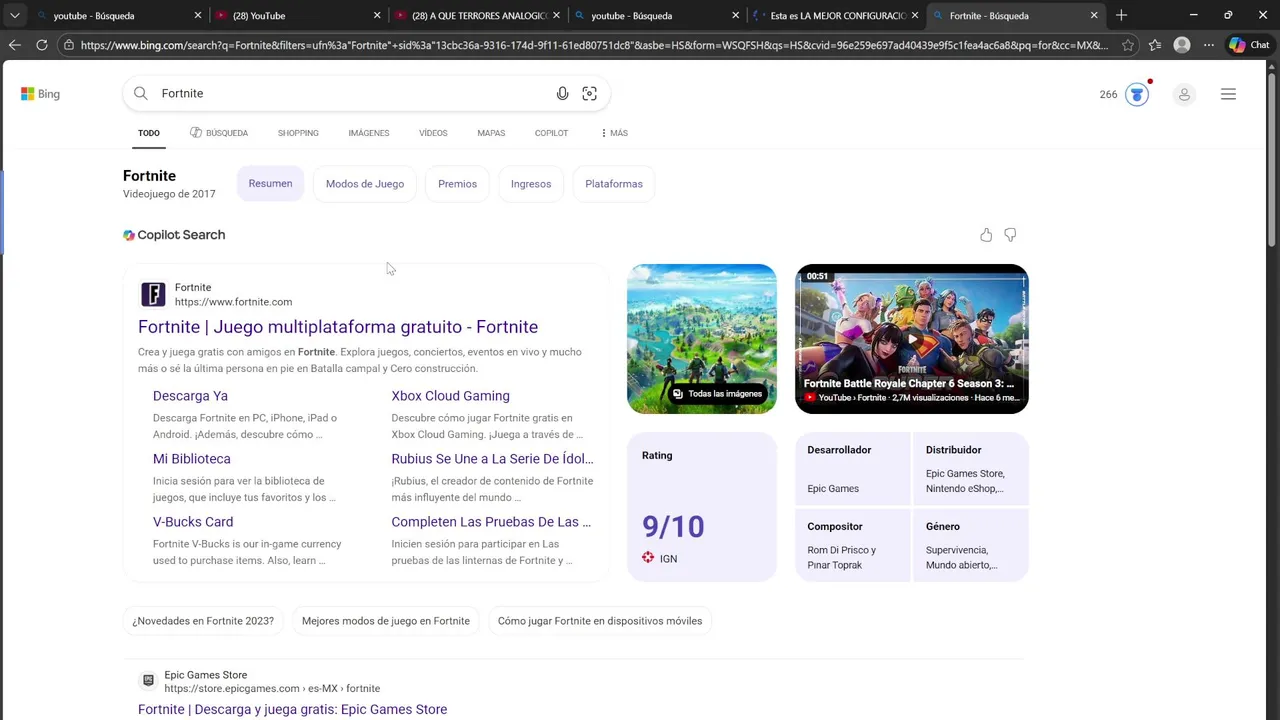Viewport: 1280px width, 720px height.
Task: Select the Plataformas chip
Action: [614, 184]
